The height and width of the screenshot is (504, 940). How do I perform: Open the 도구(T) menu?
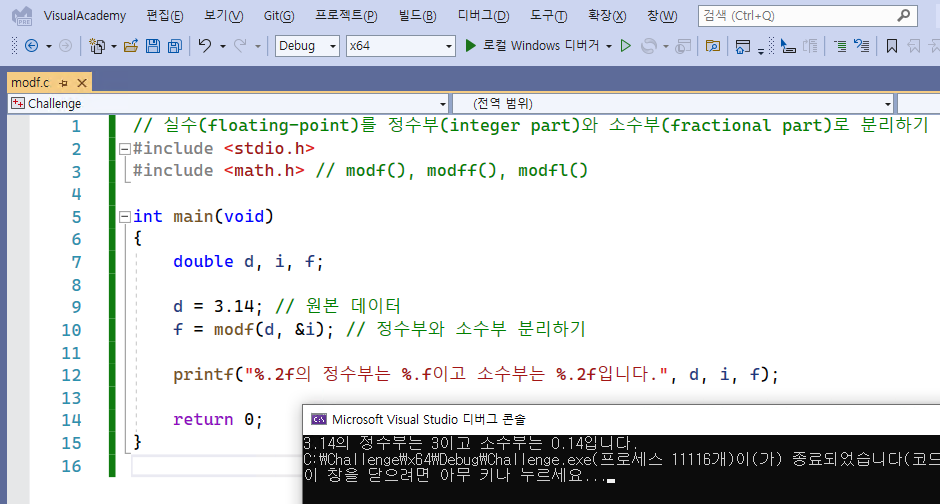[x=549, y=16]
